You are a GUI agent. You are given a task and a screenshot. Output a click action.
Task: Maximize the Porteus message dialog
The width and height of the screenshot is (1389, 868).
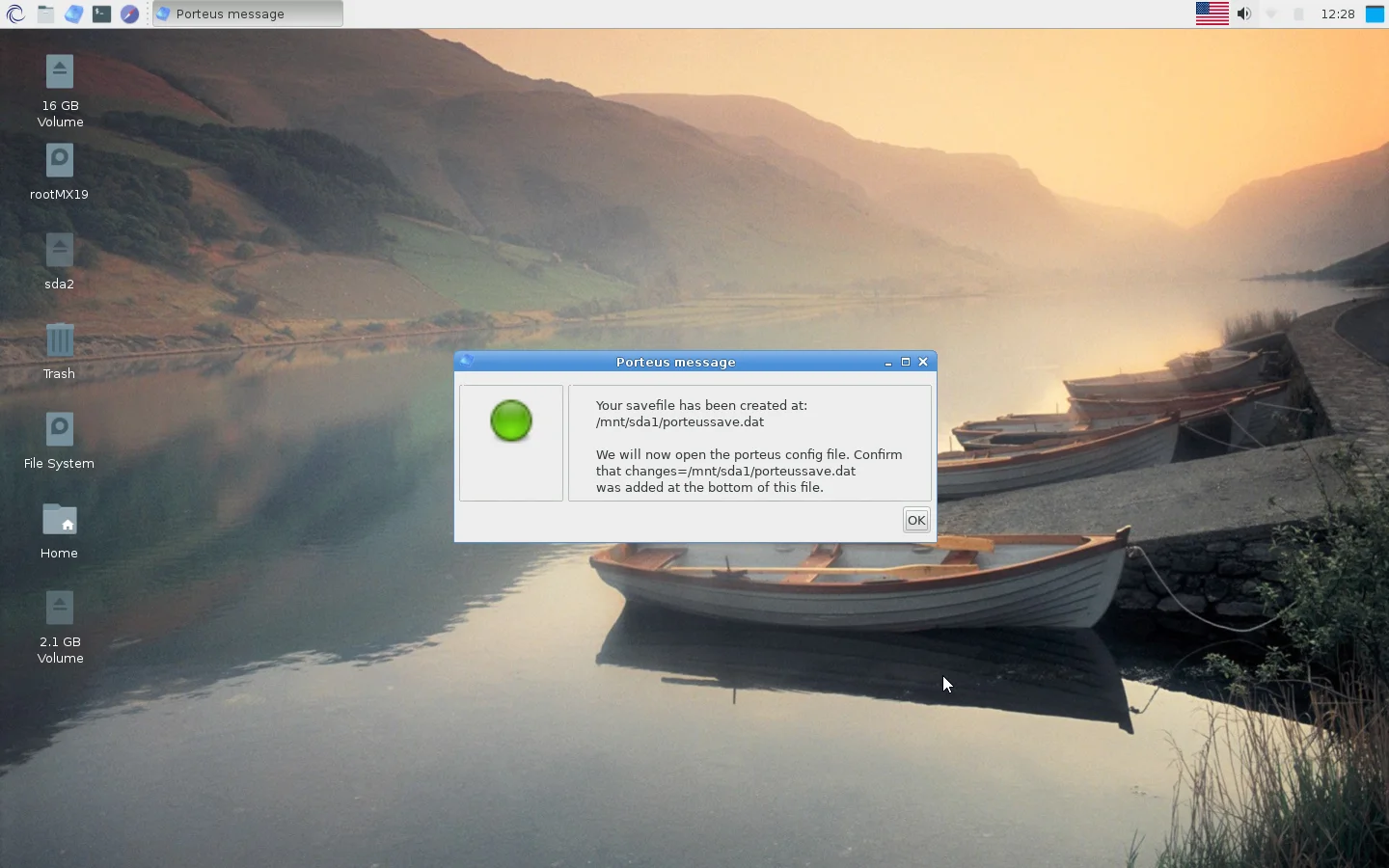(906, 362)
